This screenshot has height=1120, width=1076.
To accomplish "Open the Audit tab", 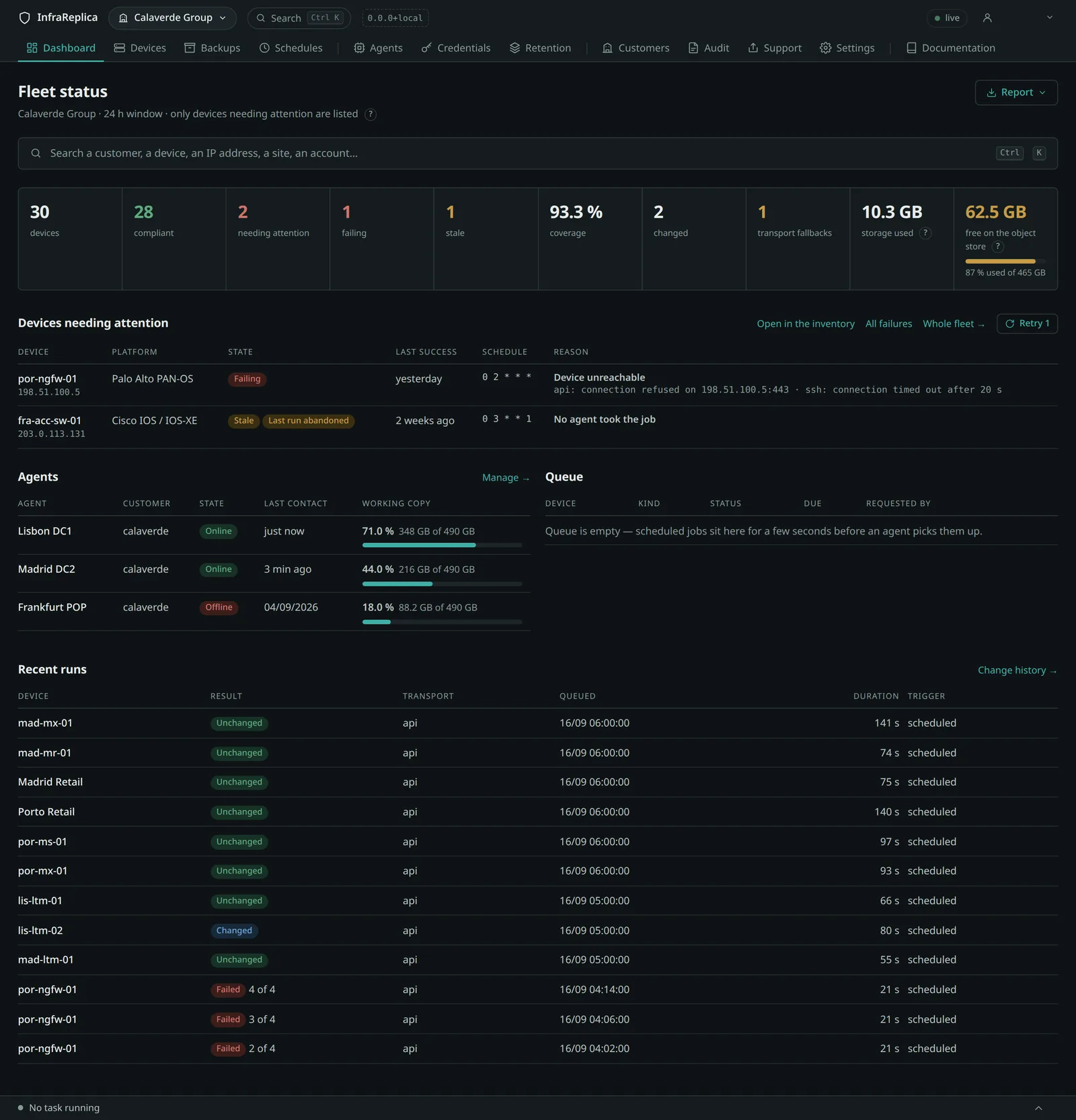I will click(708, 48).
